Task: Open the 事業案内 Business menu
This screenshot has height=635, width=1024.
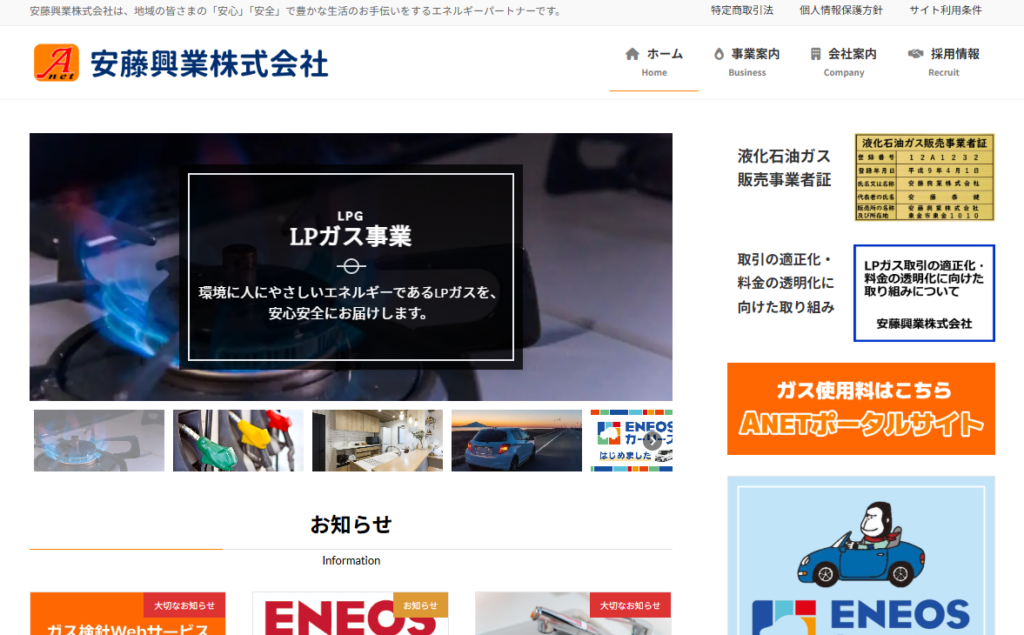Action: 746,62
